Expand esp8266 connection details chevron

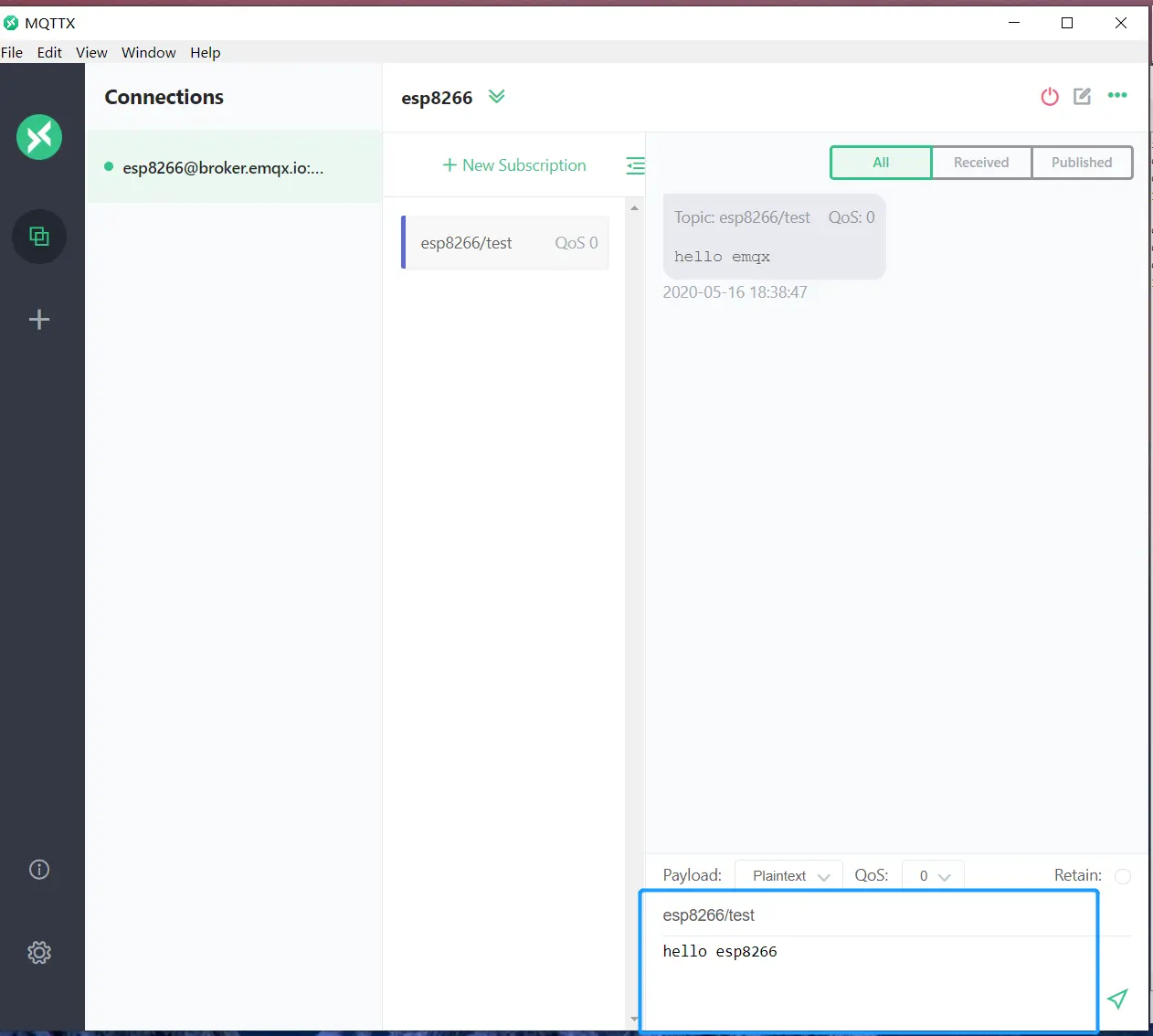496,97
